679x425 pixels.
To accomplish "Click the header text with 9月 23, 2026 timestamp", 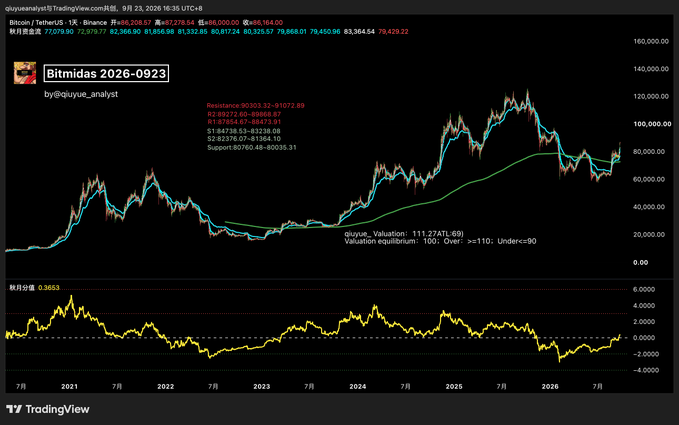I will tap(104, 8).
